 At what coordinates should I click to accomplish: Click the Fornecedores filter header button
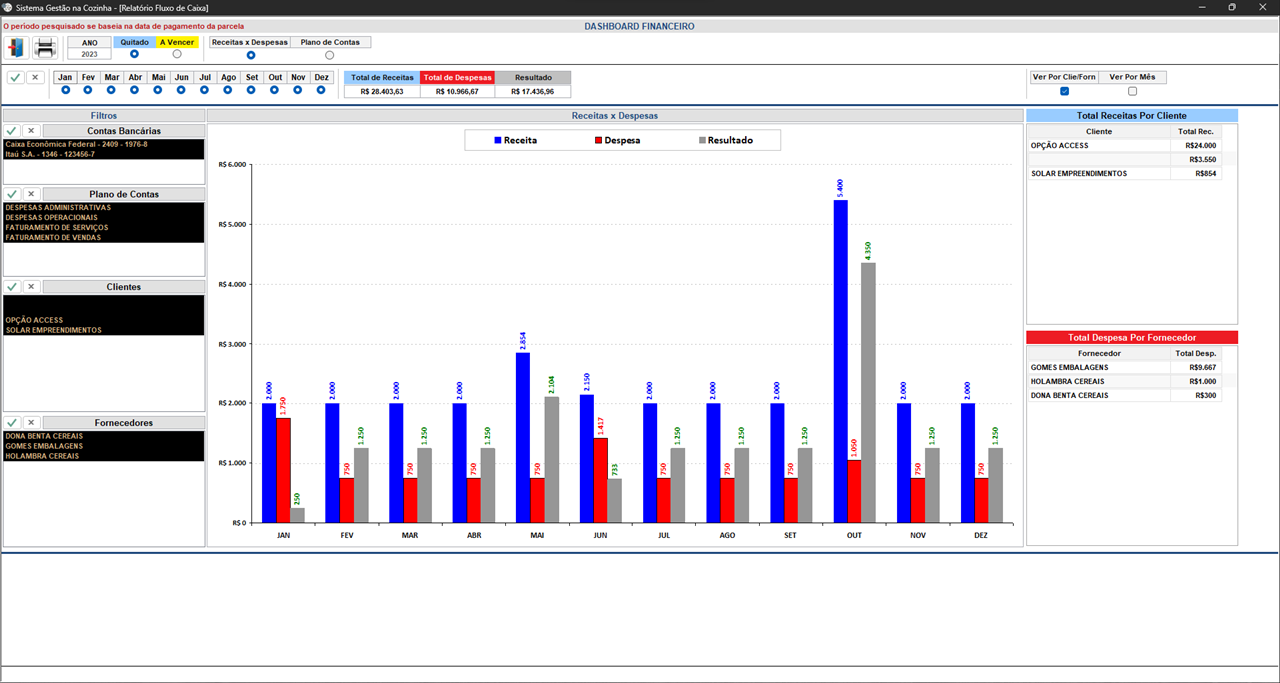[x=124, y=423]
